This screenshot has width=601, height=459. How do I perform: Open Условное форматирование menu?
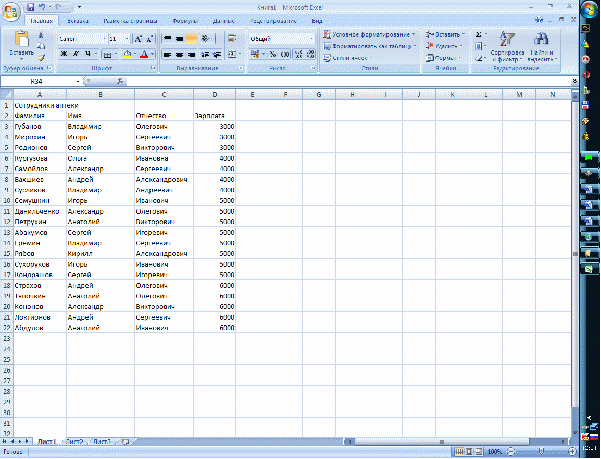tap(369, 34)
